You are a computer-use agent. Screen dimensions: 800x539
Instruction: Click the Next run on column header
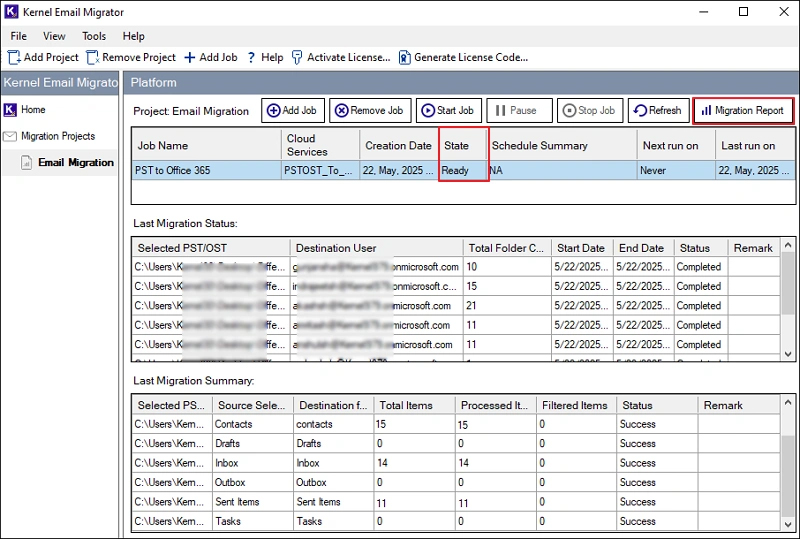click(676, 145)
